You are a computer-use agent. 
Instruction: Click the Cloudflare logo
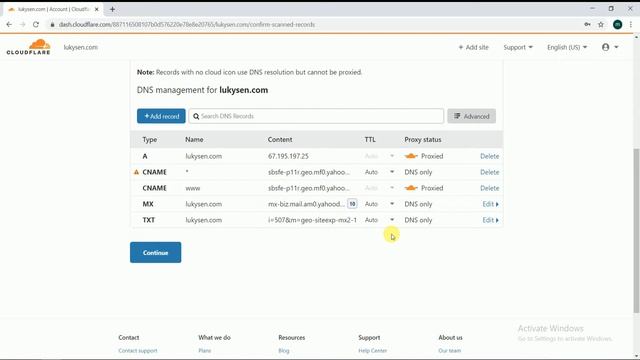(x=29, y=47)
